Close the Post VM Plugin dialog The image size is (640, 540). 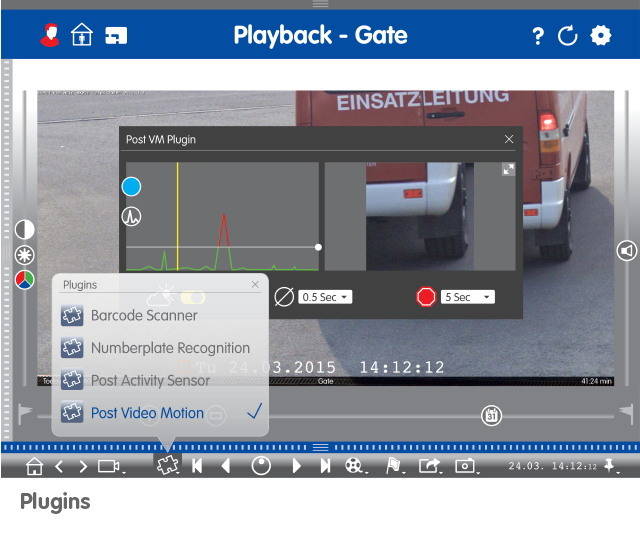509,139
